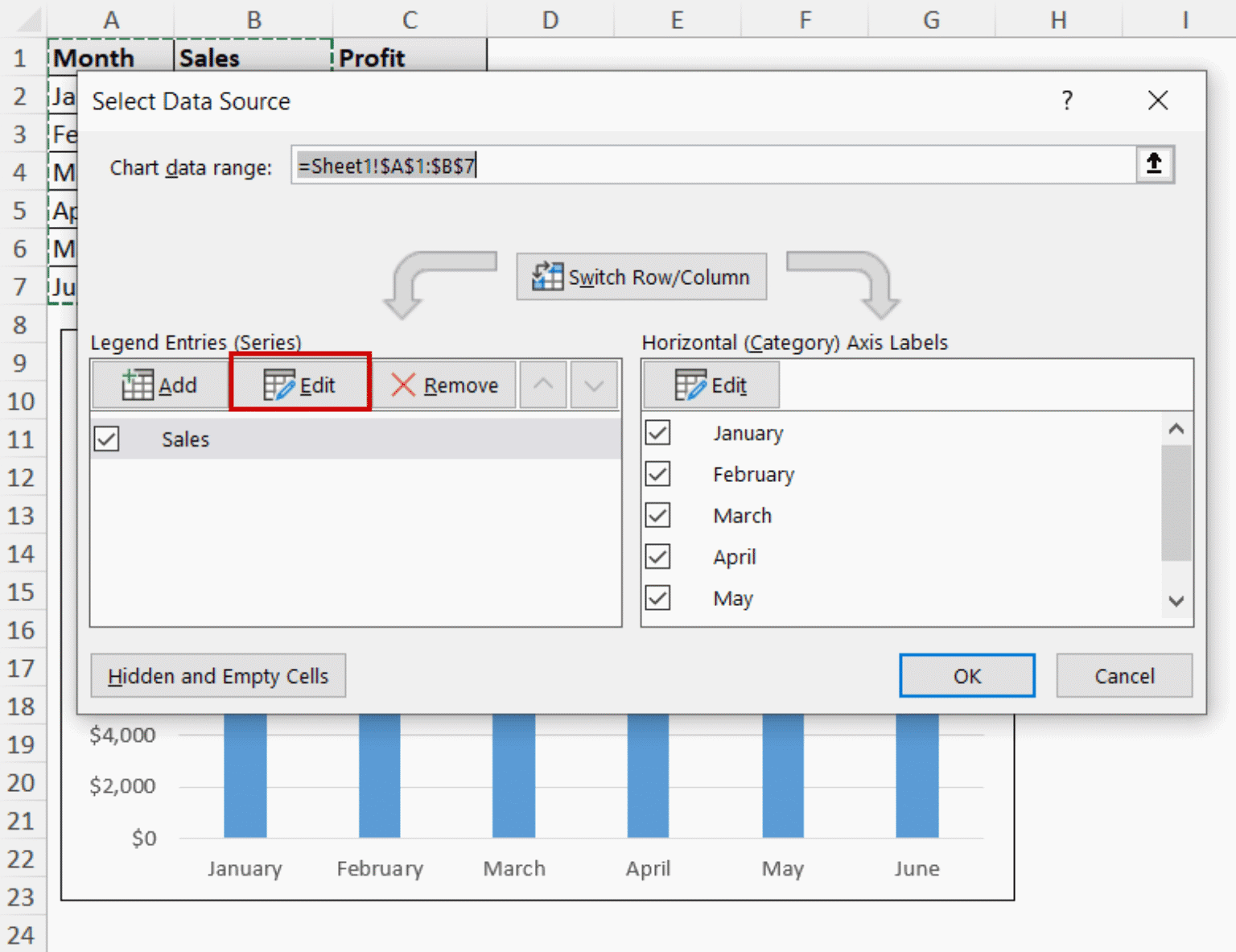Toggle the April axis label checkbox
Image resolution: width=1236 pixels, height=952 pixels.
tap(657, 556)
